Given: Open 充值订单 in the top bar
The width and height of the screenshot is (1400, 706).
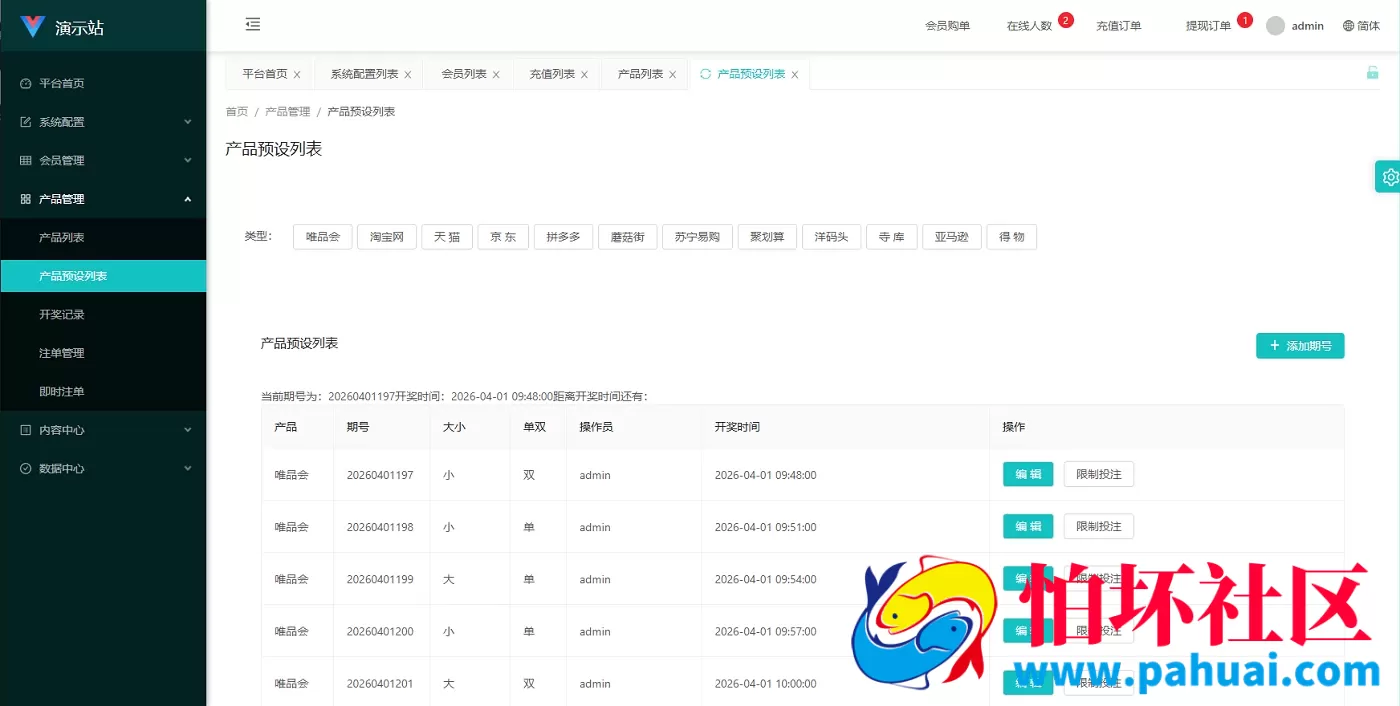Looking at the screenshot, I should point(1118,26).
